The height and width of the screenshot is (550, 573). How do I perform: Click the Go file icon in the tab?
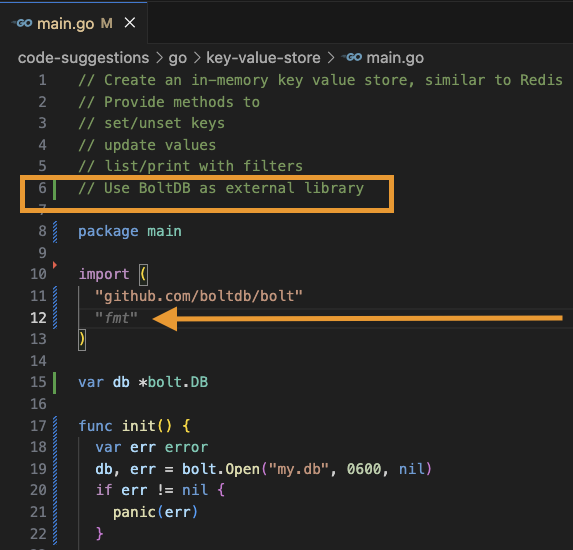[22, 23]
